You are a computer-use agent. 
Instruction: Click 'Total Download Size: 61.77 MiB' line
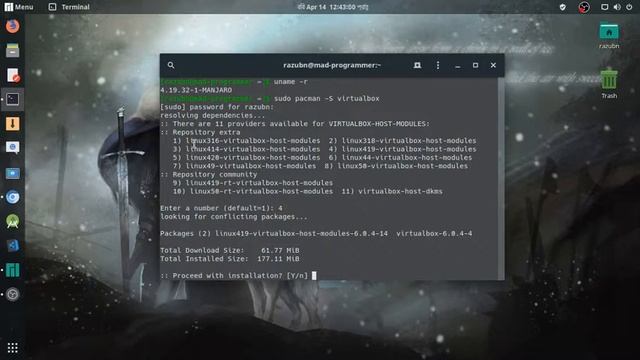click(x=229, y=250)
